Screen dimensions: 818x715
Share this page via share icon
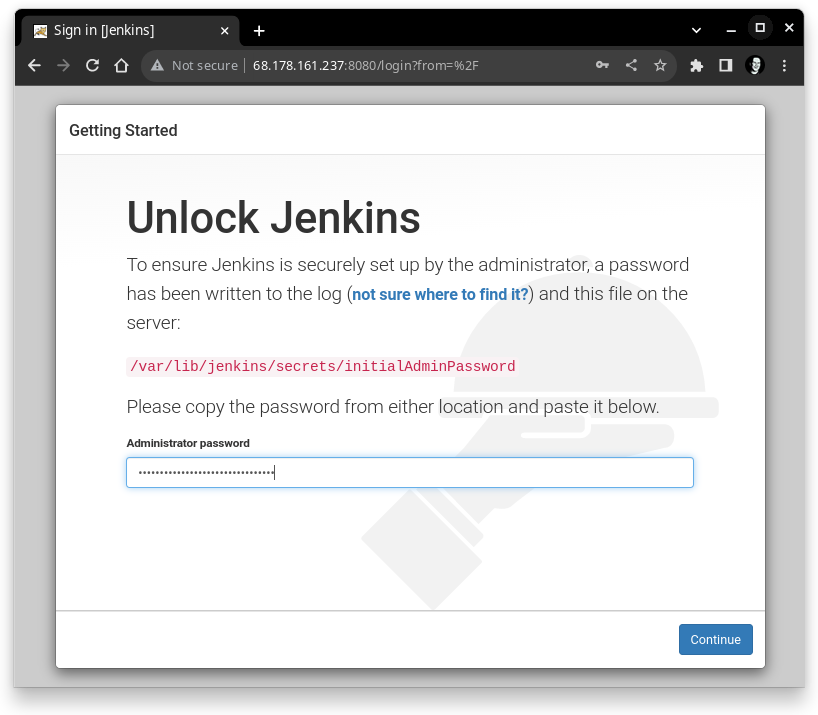click(x=631, y=66)
